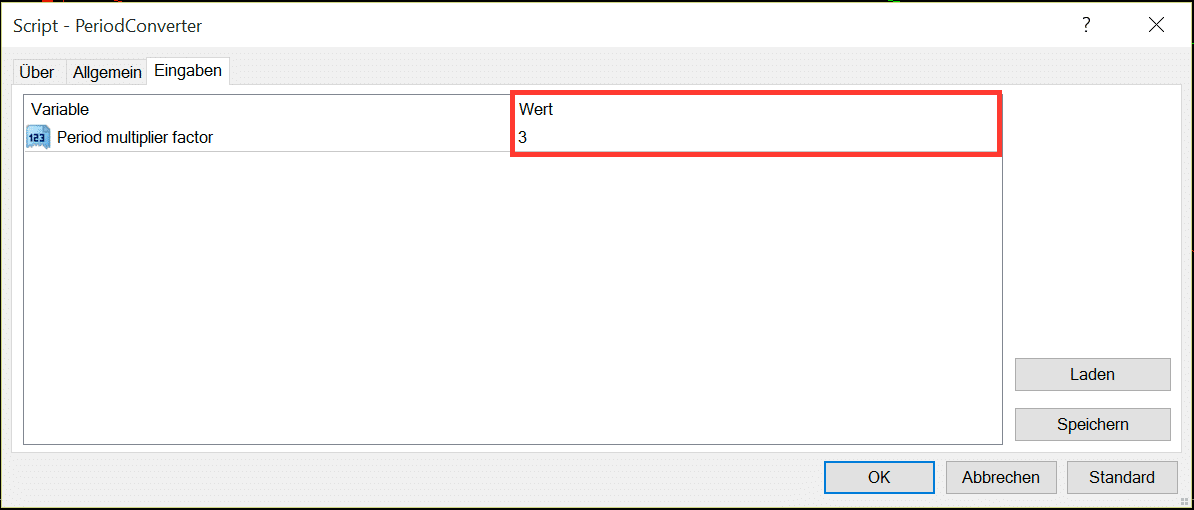
Task: Click empty space in the inputs list
Action: click(x=512, y=297)
